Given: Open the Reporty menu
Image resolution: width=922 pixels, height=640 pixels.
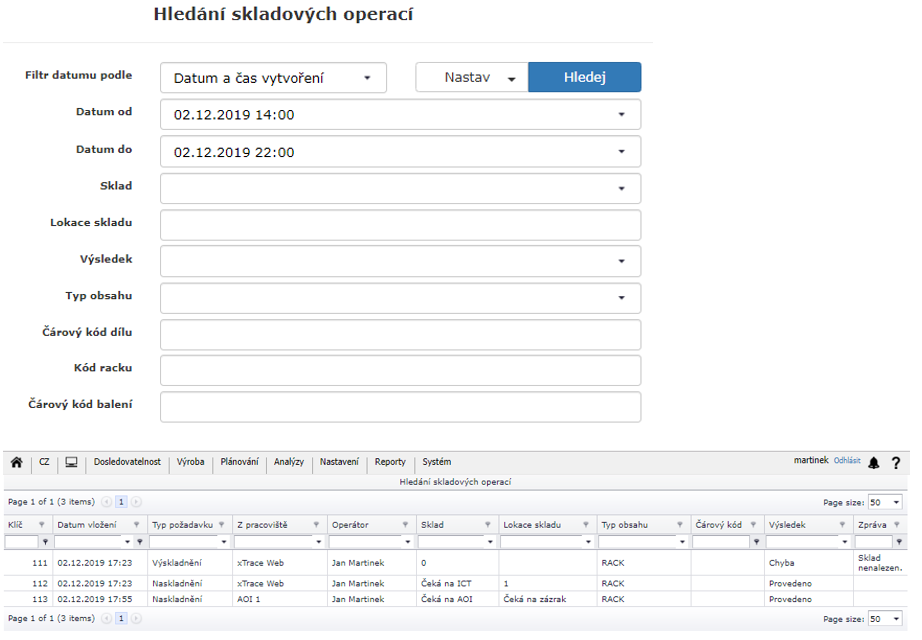Looking at the screenshot, I should pos(390,462).
